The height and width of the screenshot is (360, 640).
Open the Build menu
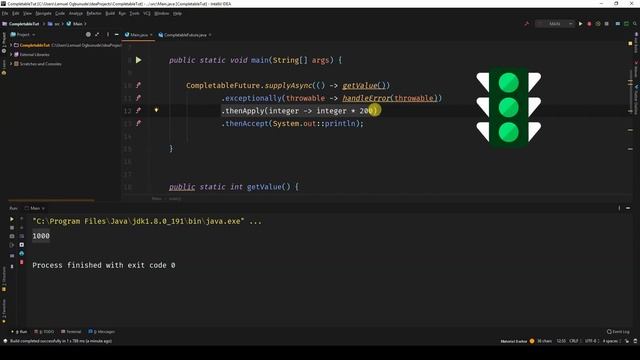click(x=110, y=13)
